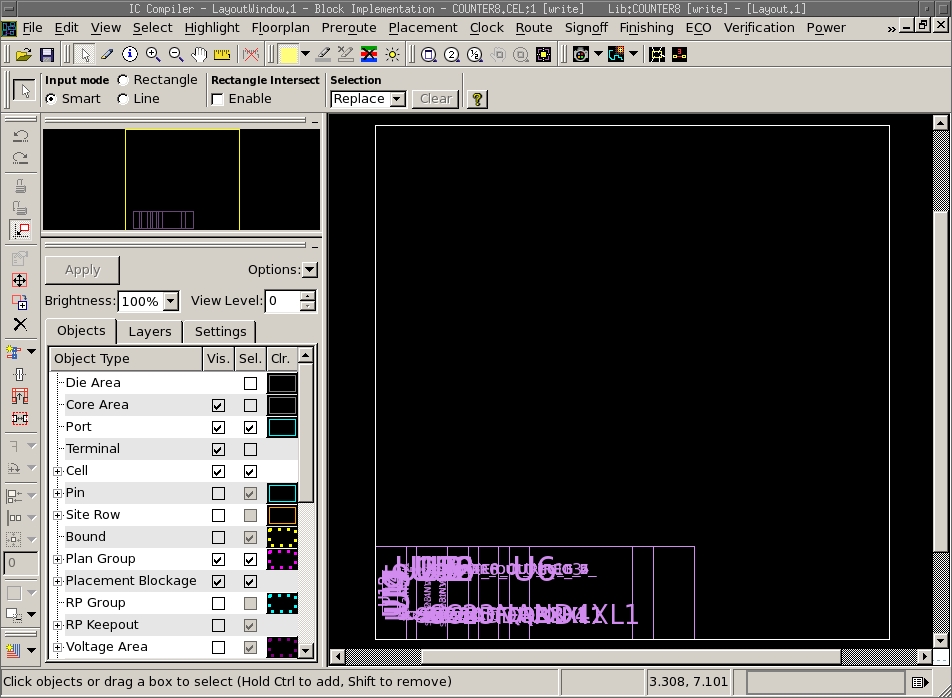
Task: Switch to the Layers tab
Action: (150, 331)
